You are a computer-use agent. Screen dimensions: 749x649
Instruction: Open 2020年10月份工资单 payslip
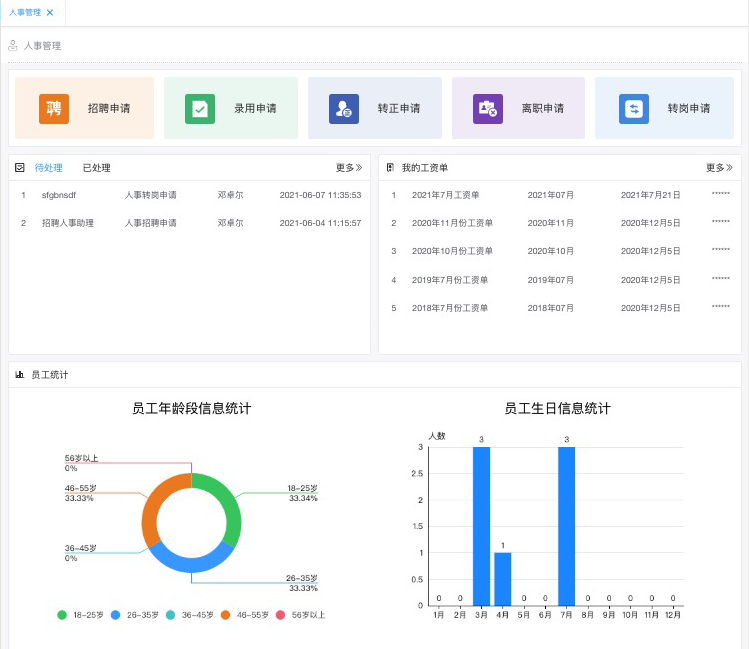click(452, 251)
